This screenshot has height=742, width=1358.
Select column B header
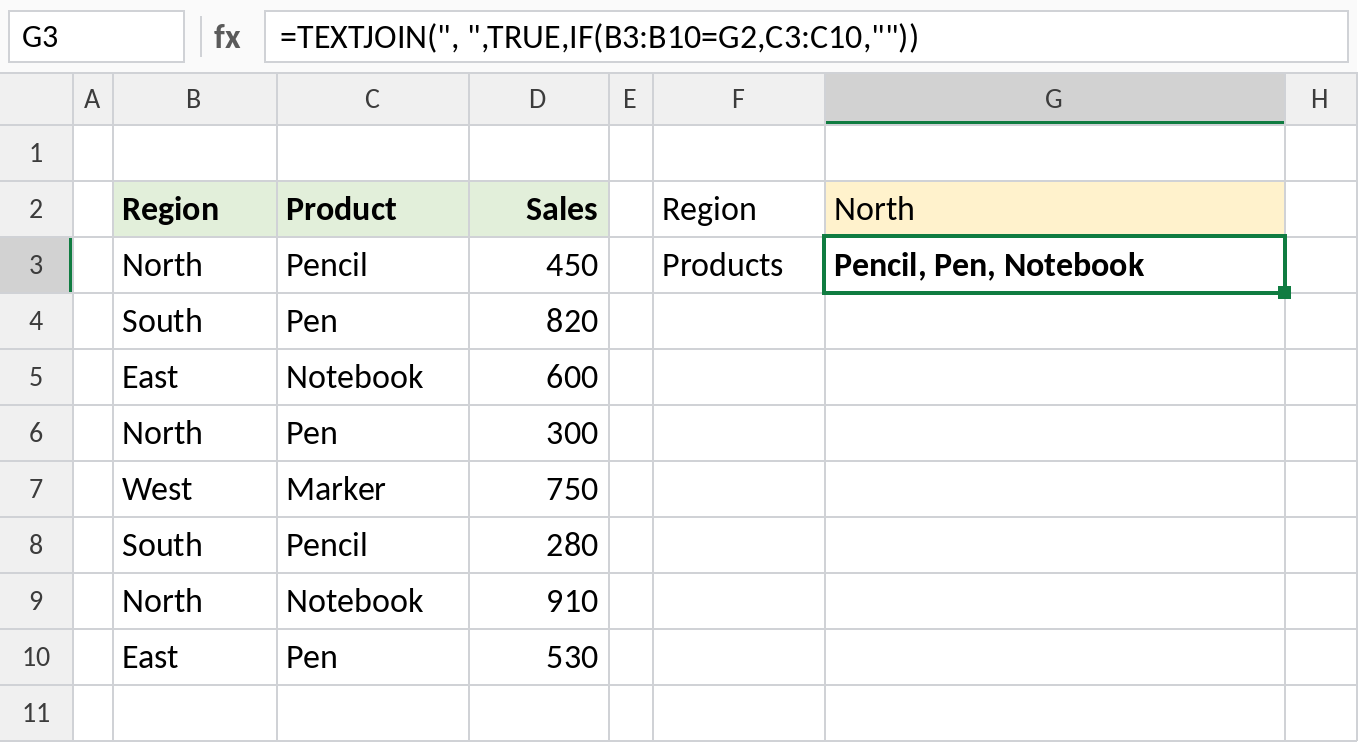195,99
